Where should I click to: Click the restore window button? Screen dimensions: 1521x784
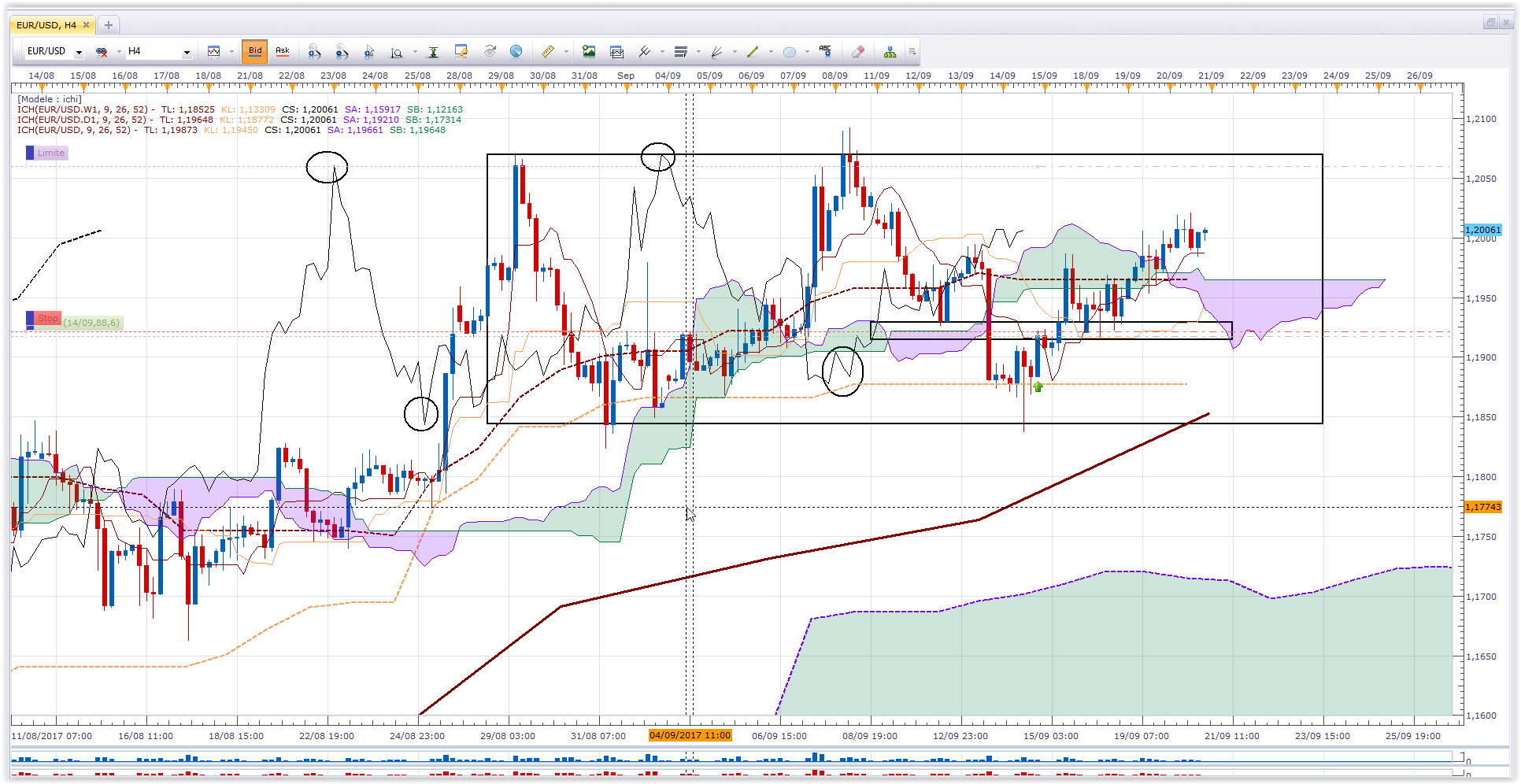click(x=1490, y=23)
